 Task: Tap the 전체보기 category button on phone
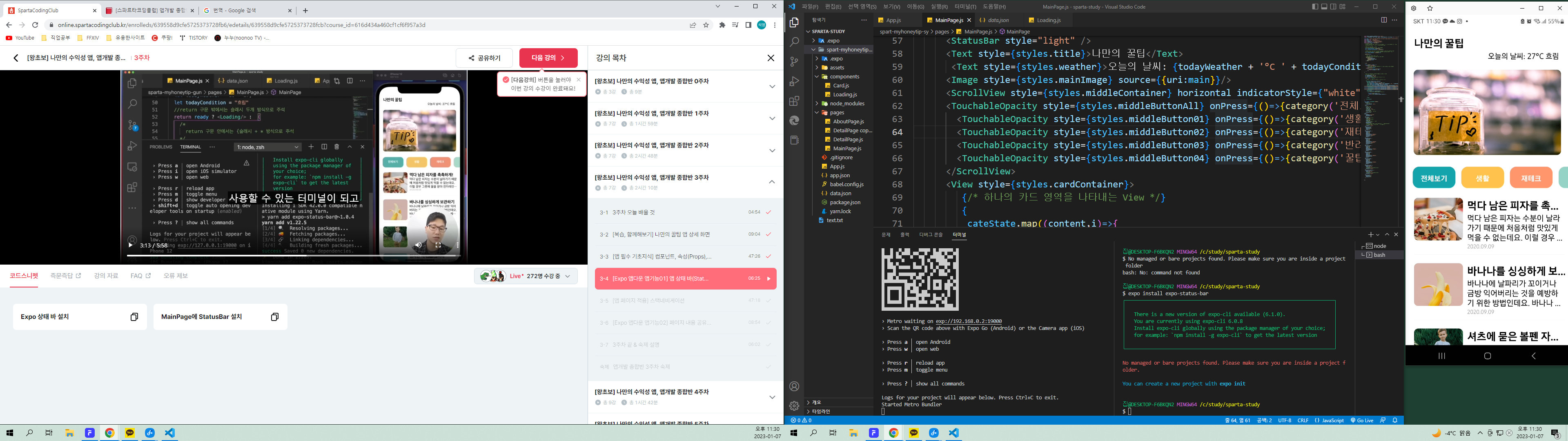tap(1434, 178)
